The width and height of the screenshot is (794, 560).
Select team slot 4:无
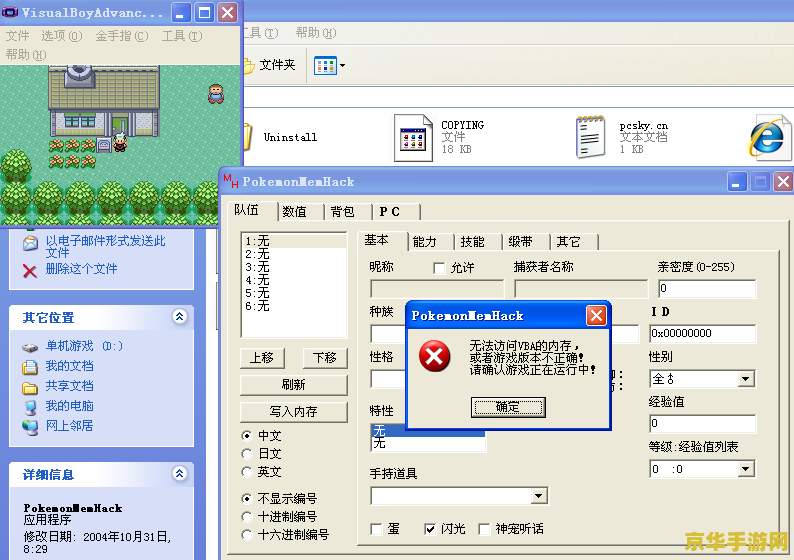(x=294, y=280)
